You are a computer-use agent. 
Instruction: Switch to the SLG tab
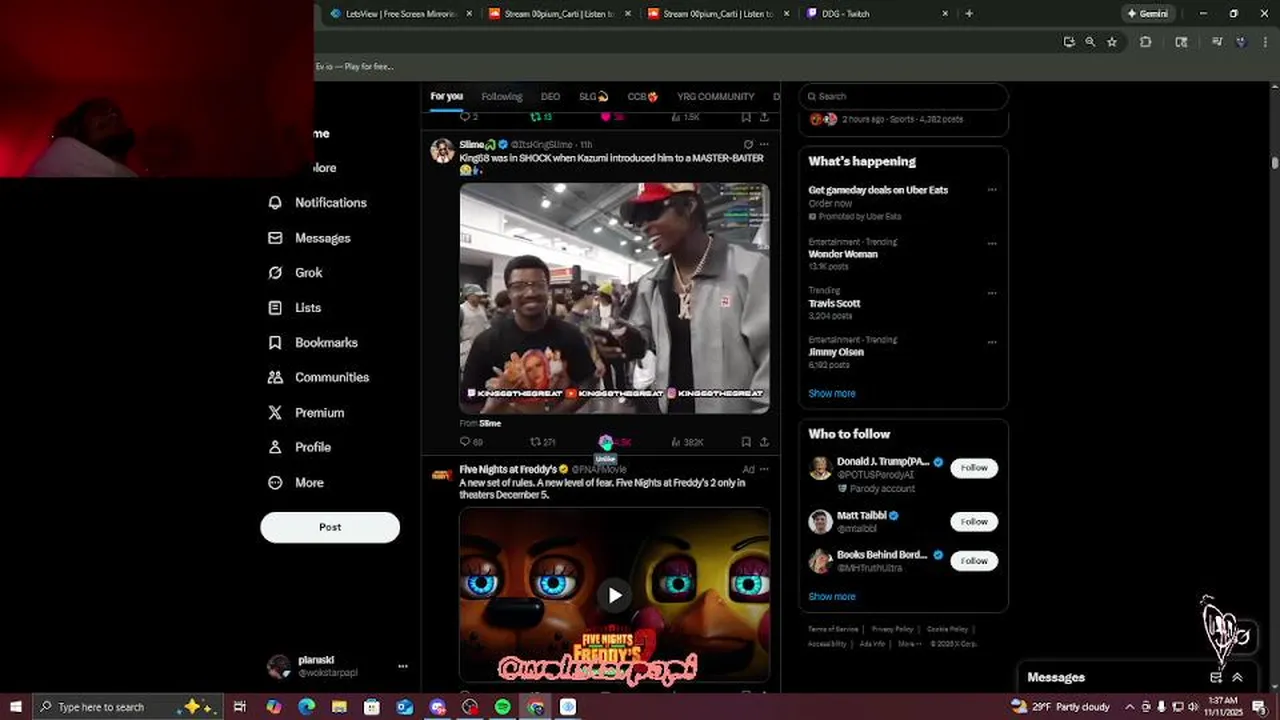[593, 97]
